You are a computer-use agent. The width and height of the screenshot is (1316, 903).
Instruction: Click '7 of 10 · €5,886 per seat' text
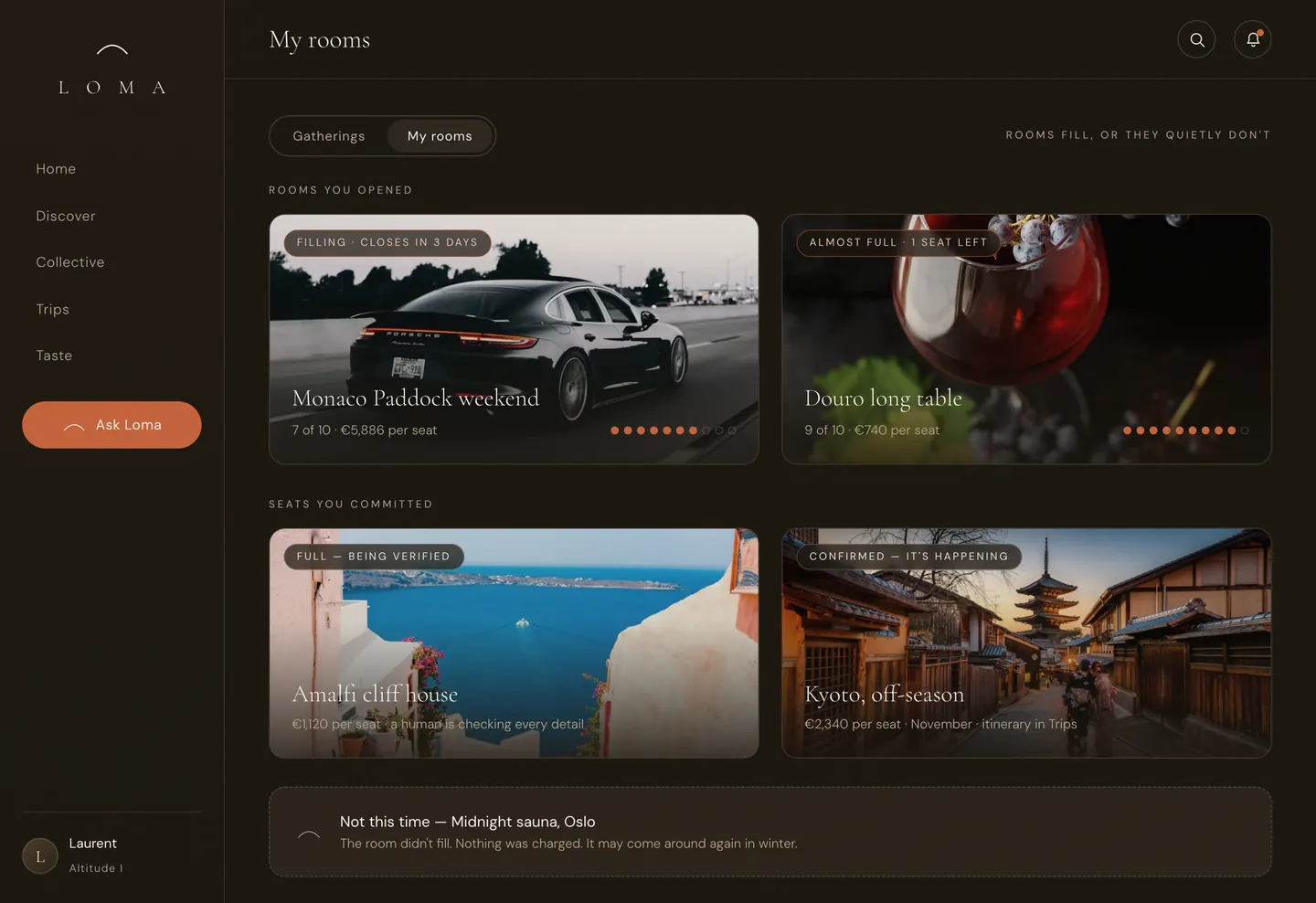pyautogui.click(x=365, y=430)
